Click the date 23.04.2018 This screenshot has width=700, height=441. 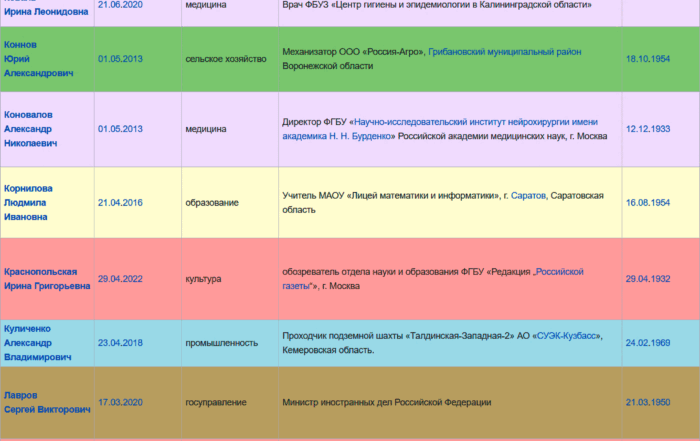point(120,343)
